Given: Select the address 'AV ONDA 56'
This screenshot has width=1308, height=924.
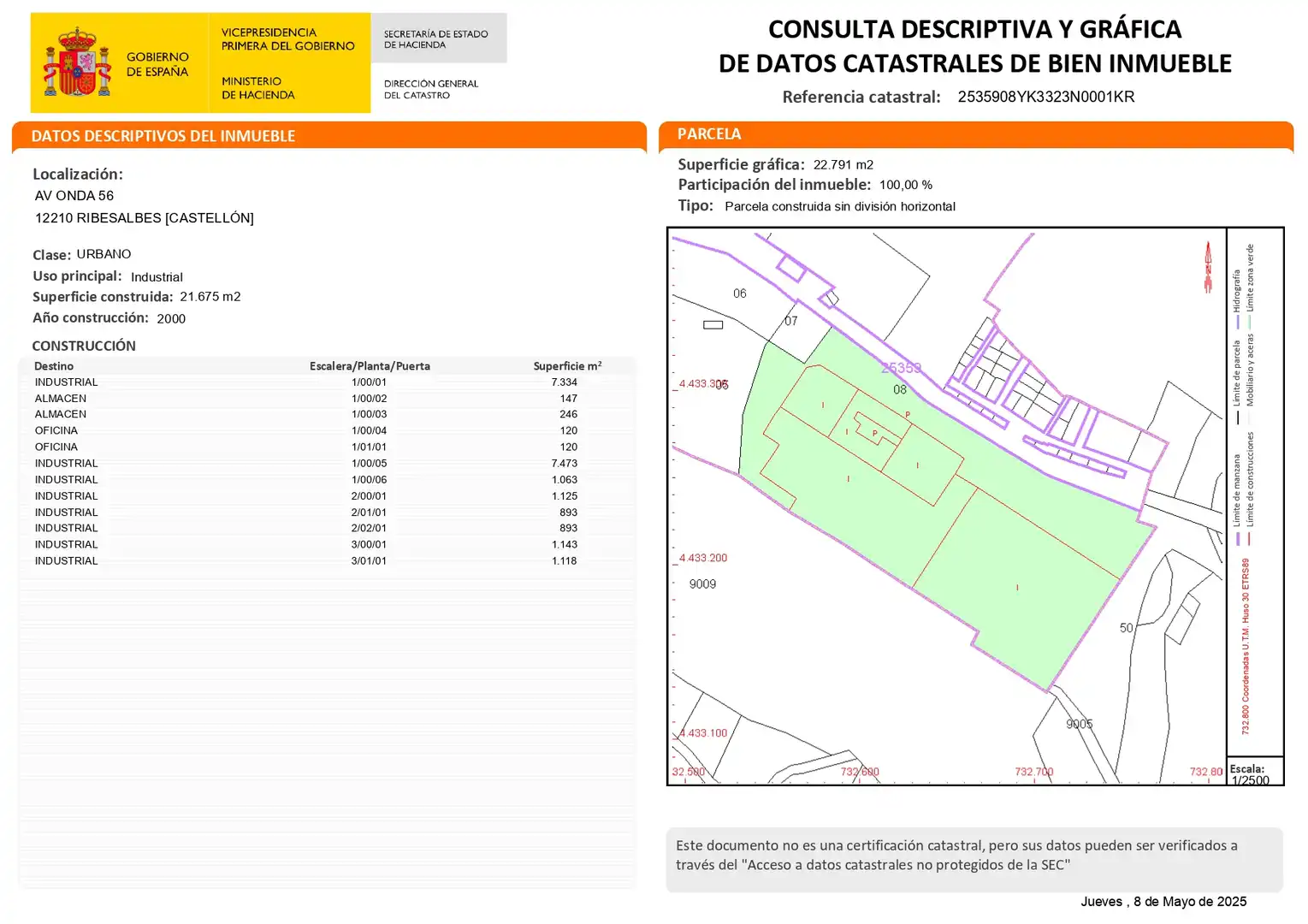Looking at the screenshot, I should [74, 196].
